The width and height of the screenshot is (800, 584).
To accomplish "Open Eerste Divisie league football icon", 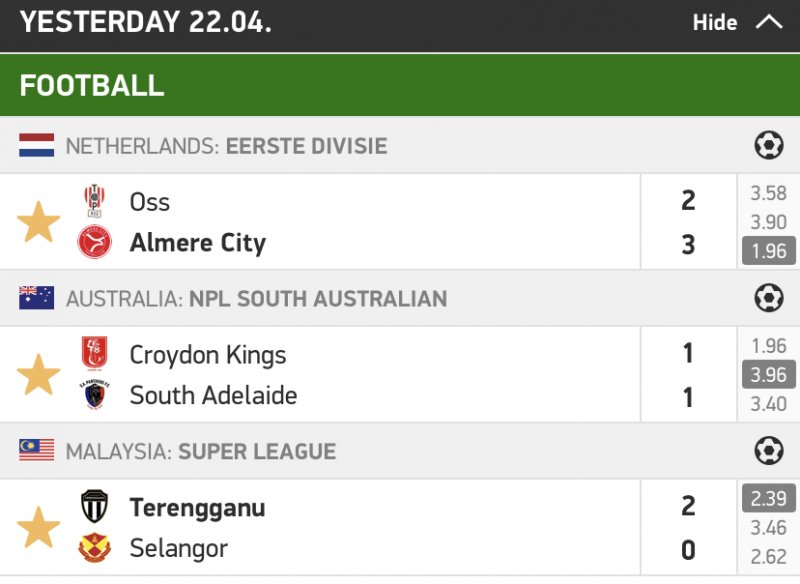I will coord(768,146).
